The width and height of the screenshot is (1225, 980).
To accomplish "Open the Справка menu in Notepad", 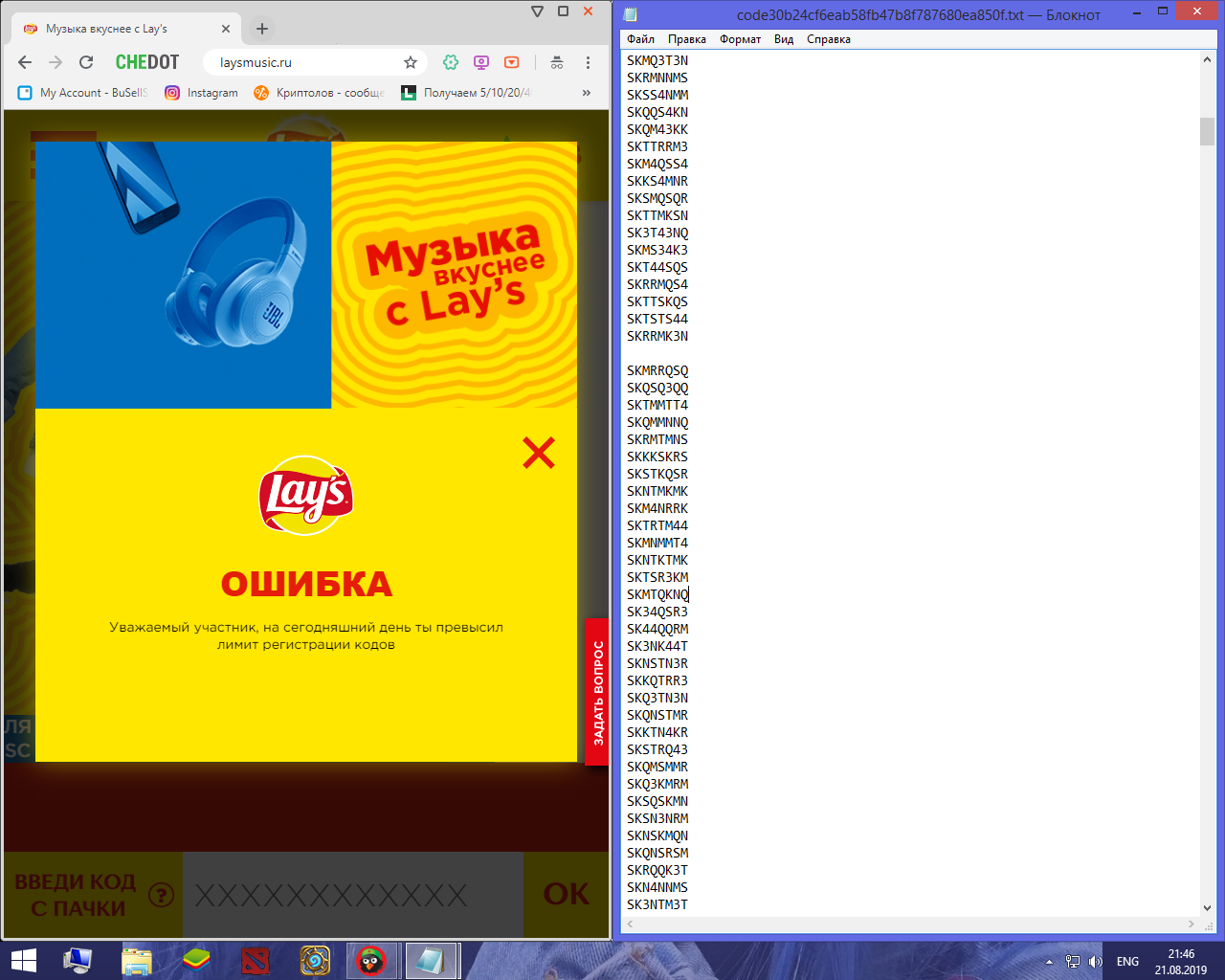I will (829, 39).
